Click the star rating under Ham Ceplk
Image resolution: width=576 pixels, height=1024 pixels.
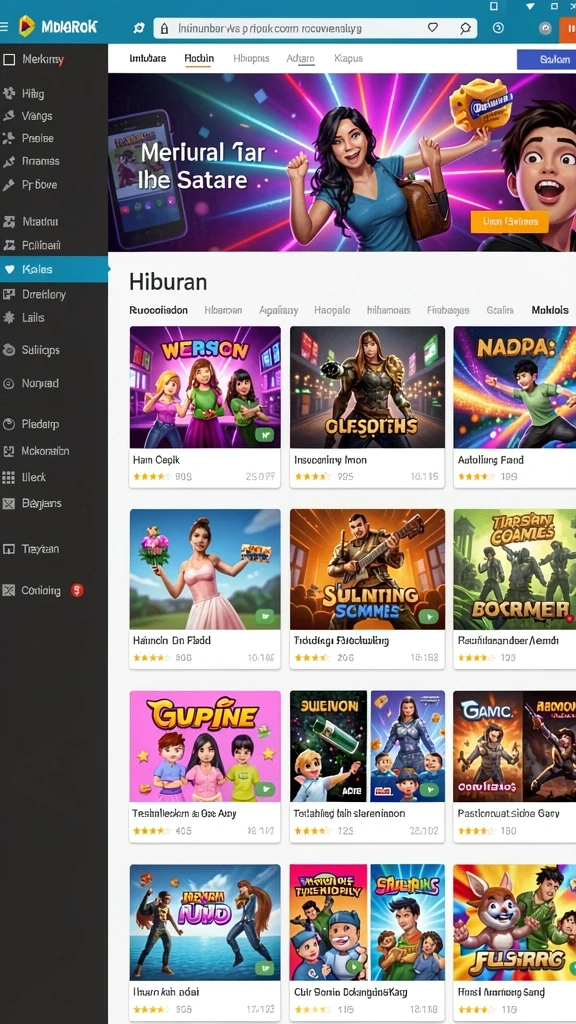coord(153,477)
